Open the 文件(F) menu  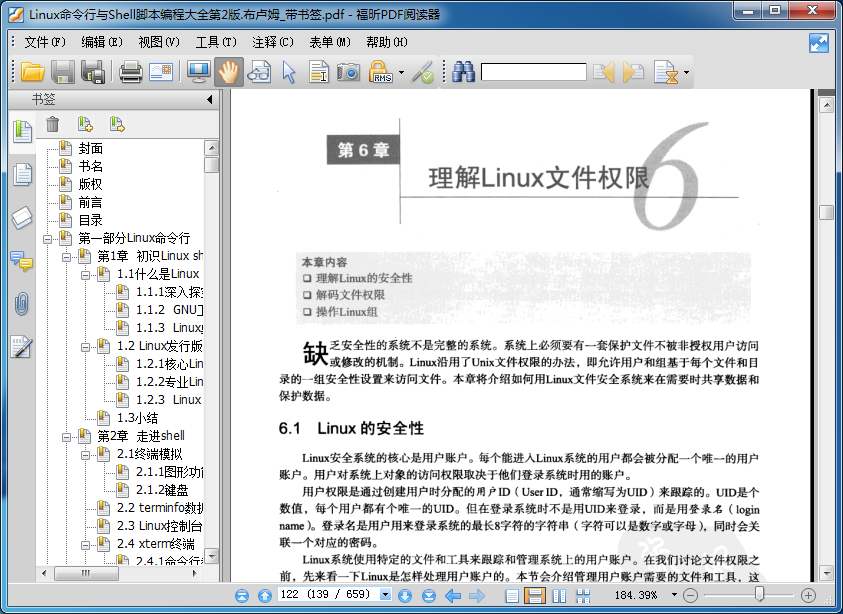(45, 42)
